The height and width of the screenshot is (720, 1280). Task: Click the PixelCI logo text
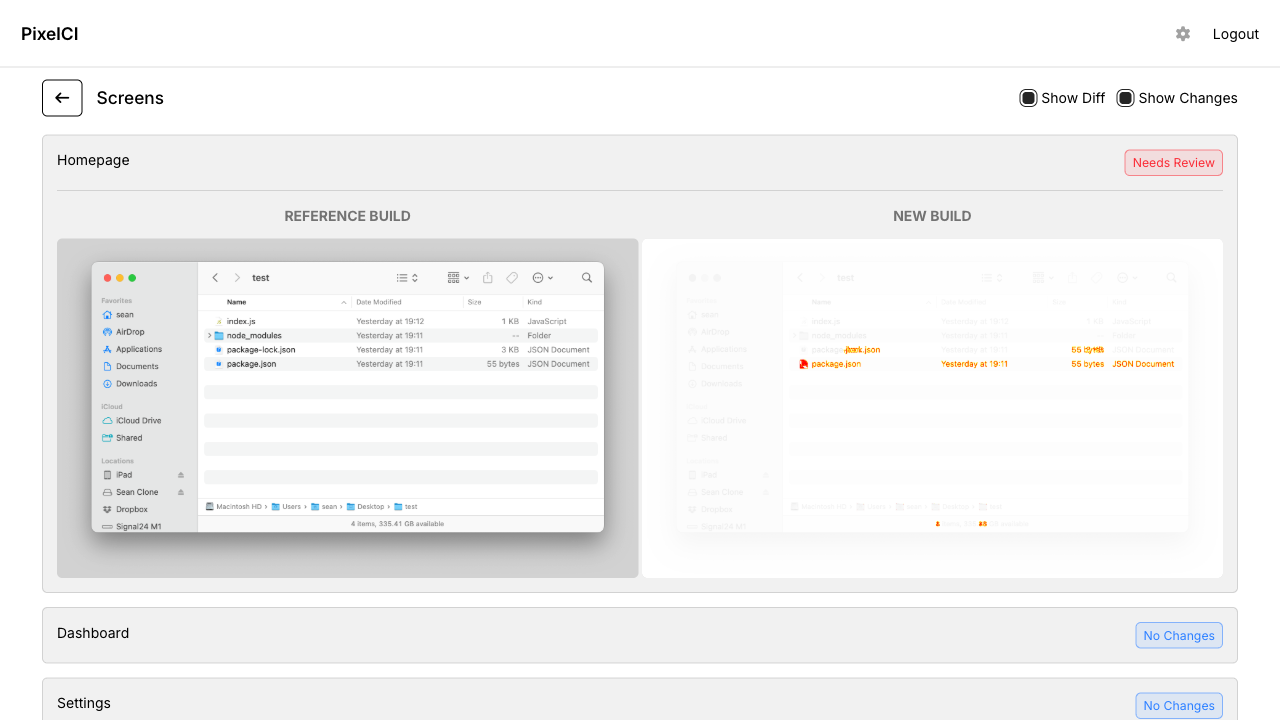click(x=50, y=34)
